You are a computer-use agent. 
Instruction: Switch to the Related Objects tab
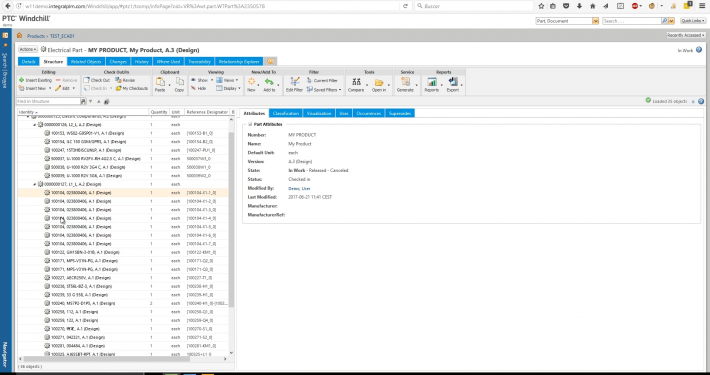86,62
